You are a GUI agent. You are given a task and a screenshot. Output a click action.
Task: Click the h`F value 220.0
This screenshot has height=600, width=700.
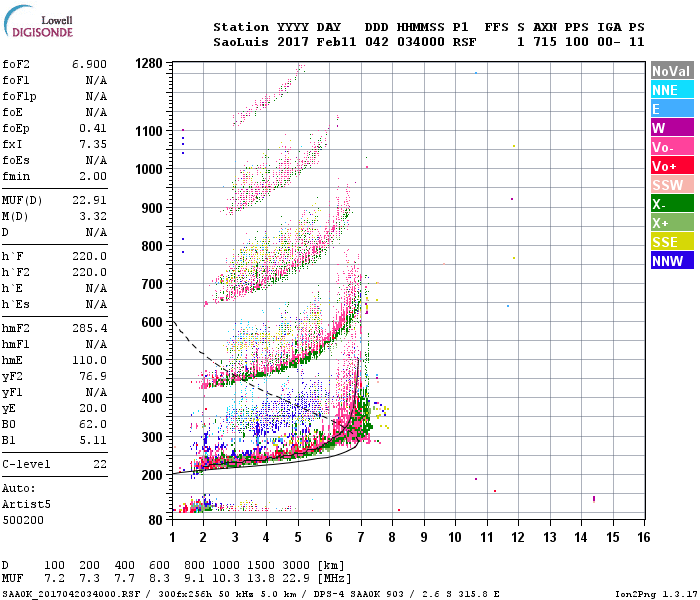pos(89,257)
